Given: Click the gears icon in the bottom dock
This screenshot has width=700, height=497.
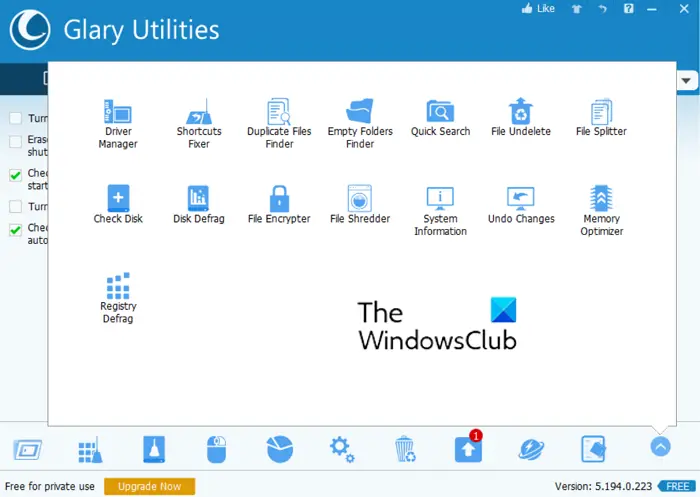Looking at the screenshot, I should [342, 450].
